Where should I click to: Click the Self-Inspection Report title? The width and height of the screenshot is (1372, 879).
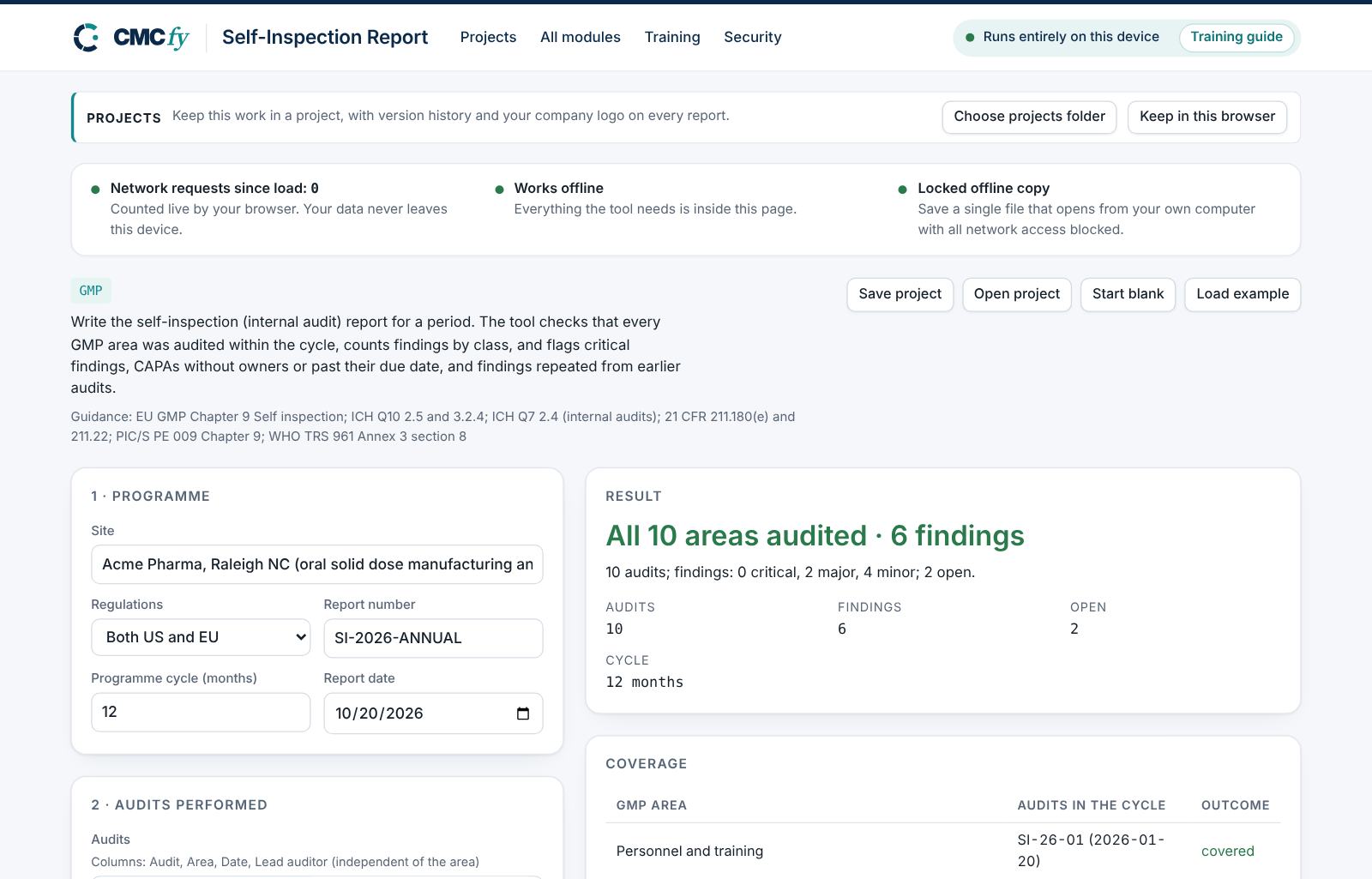tap(325, 37)
